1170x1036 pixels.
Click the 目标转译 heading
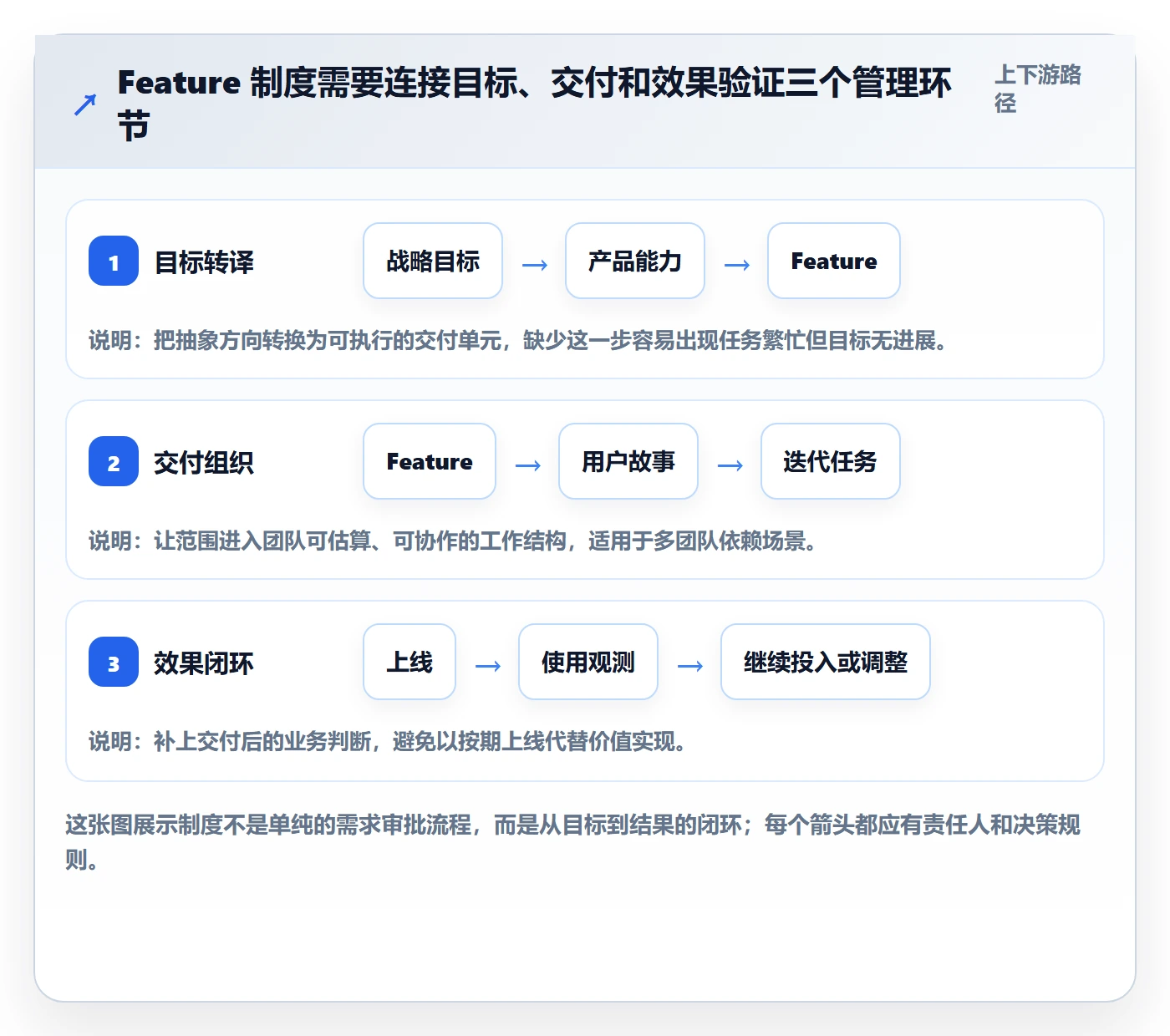click(204, 262)
